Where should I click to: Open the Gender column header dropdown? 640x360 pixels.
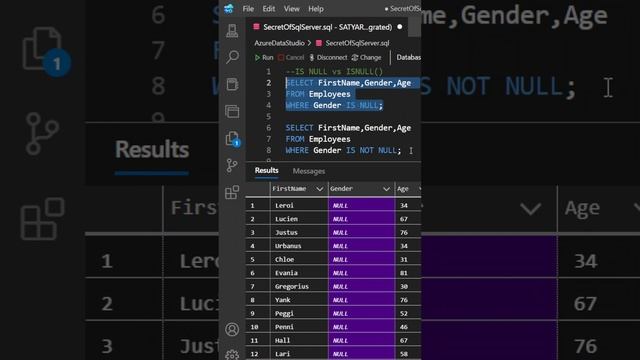pos(386,189)
